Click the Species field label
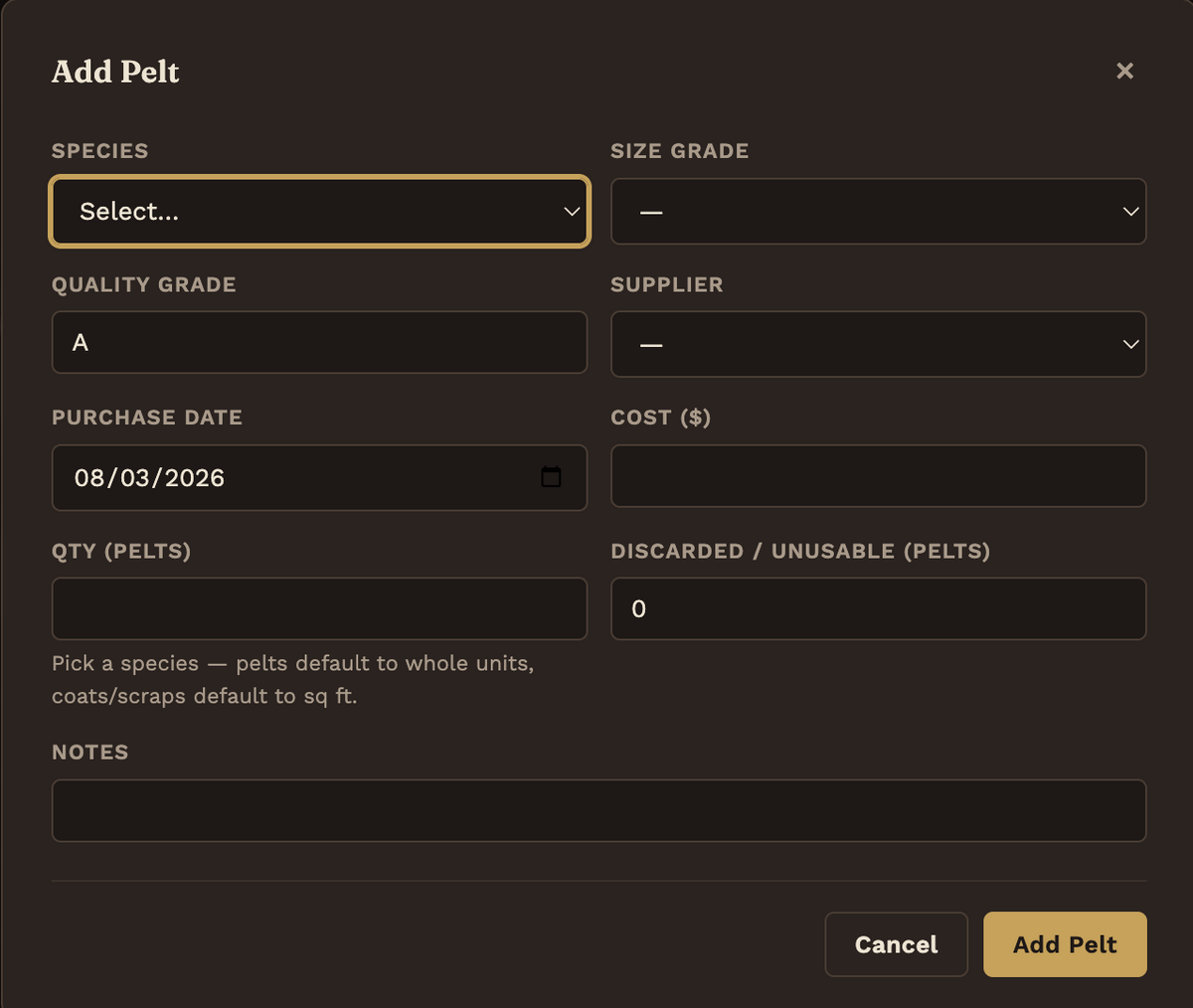Viewport: 1193px width, 1008px height. 99,151
